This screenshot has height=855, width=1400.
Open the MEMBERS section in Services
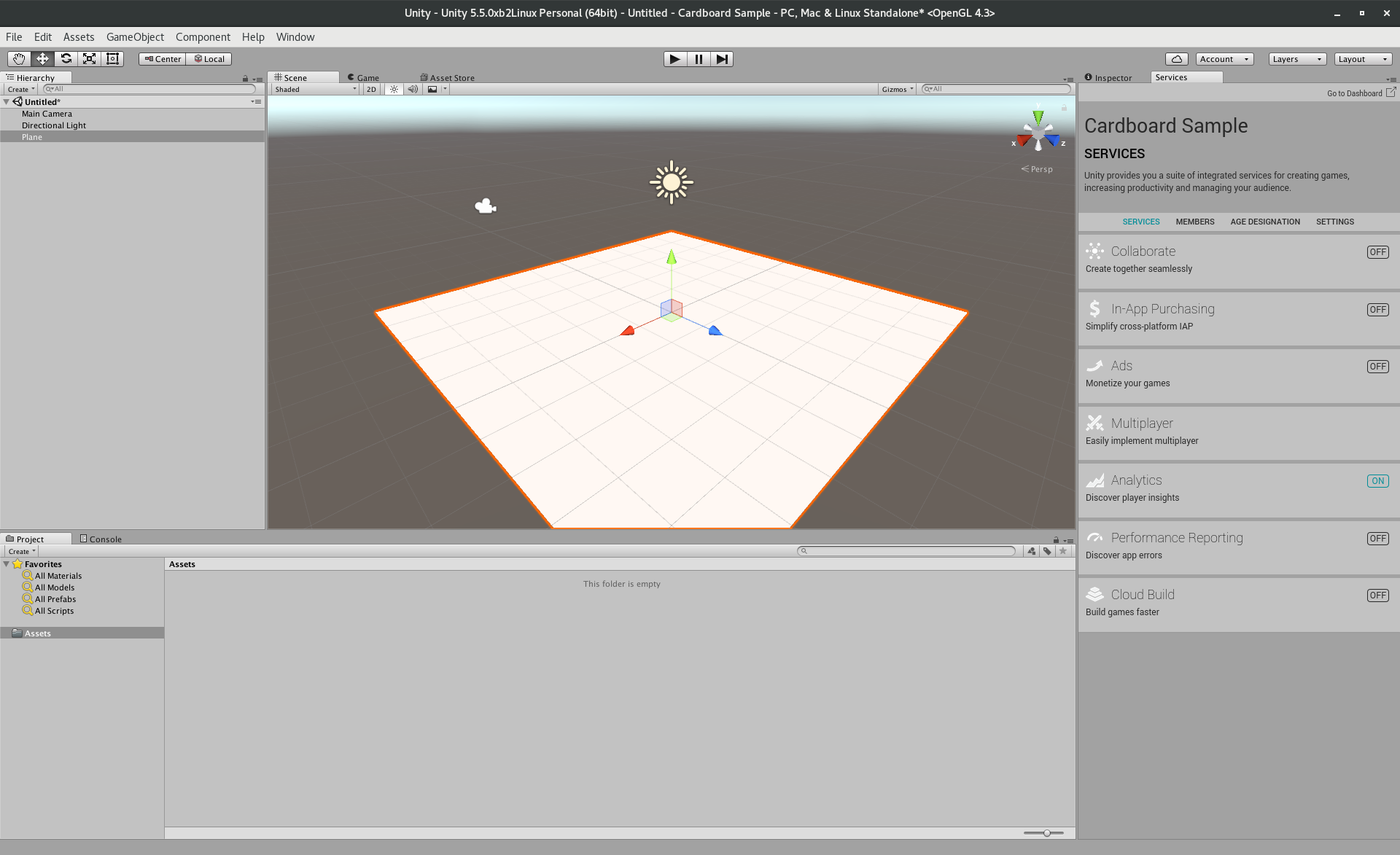tap(1194, 222)
